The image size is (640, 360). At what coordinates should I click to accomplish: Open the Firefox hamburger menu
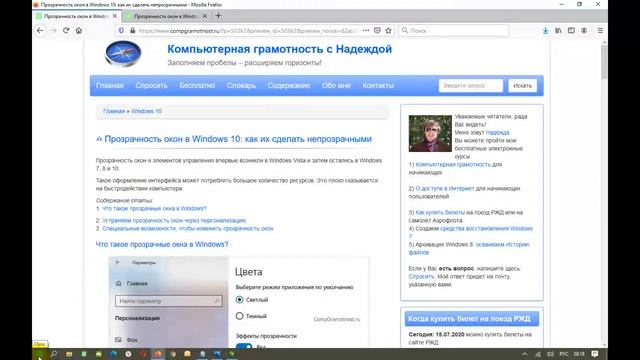pyautogui.click(x=600, y=31)
